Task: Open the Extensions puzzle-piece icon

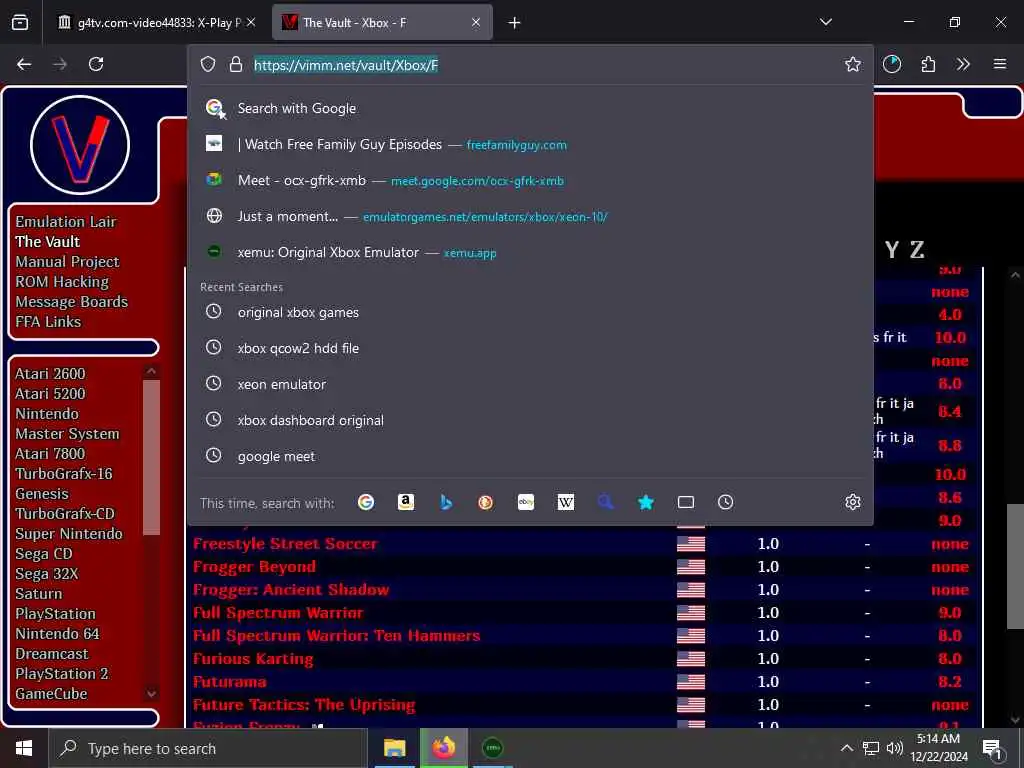Action: (x=928, y=64)
